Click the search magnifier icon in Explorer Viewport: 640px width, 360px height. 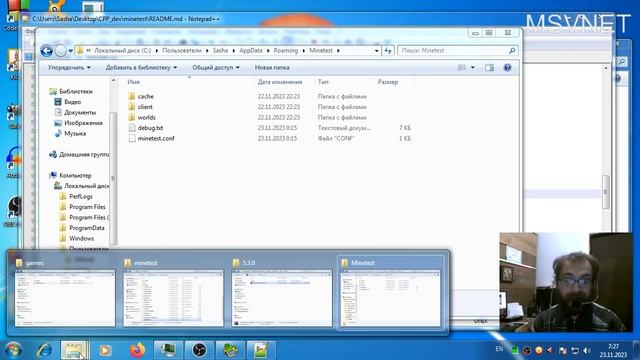click(512, 51)
